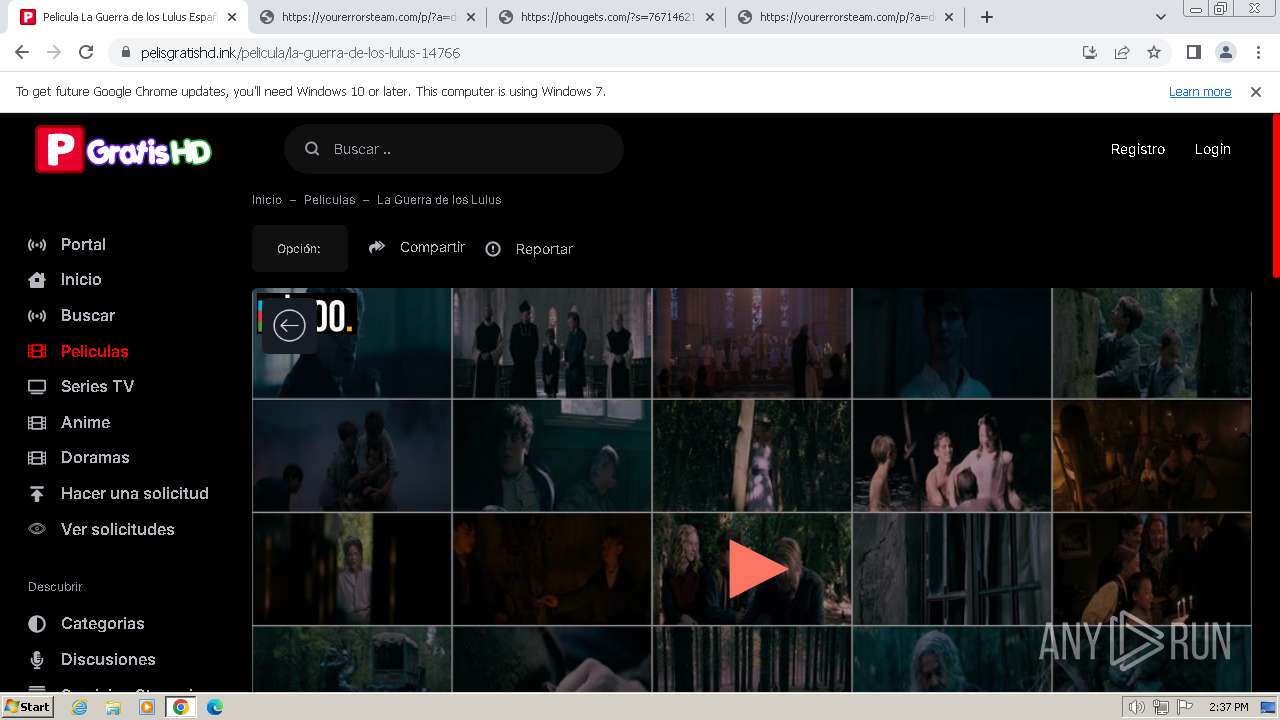Open the tab search dropdown arrow

click(1161, 17)
